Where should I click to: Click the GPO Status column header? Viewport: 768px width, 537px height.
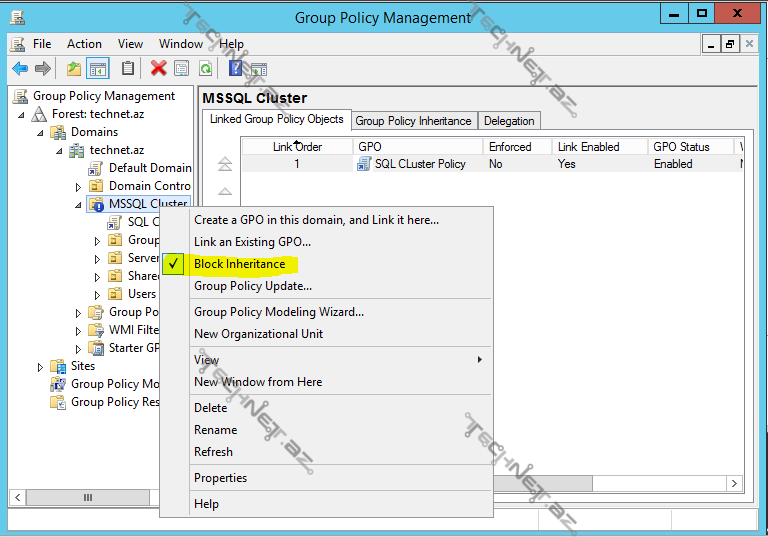(x=681, y=147)
